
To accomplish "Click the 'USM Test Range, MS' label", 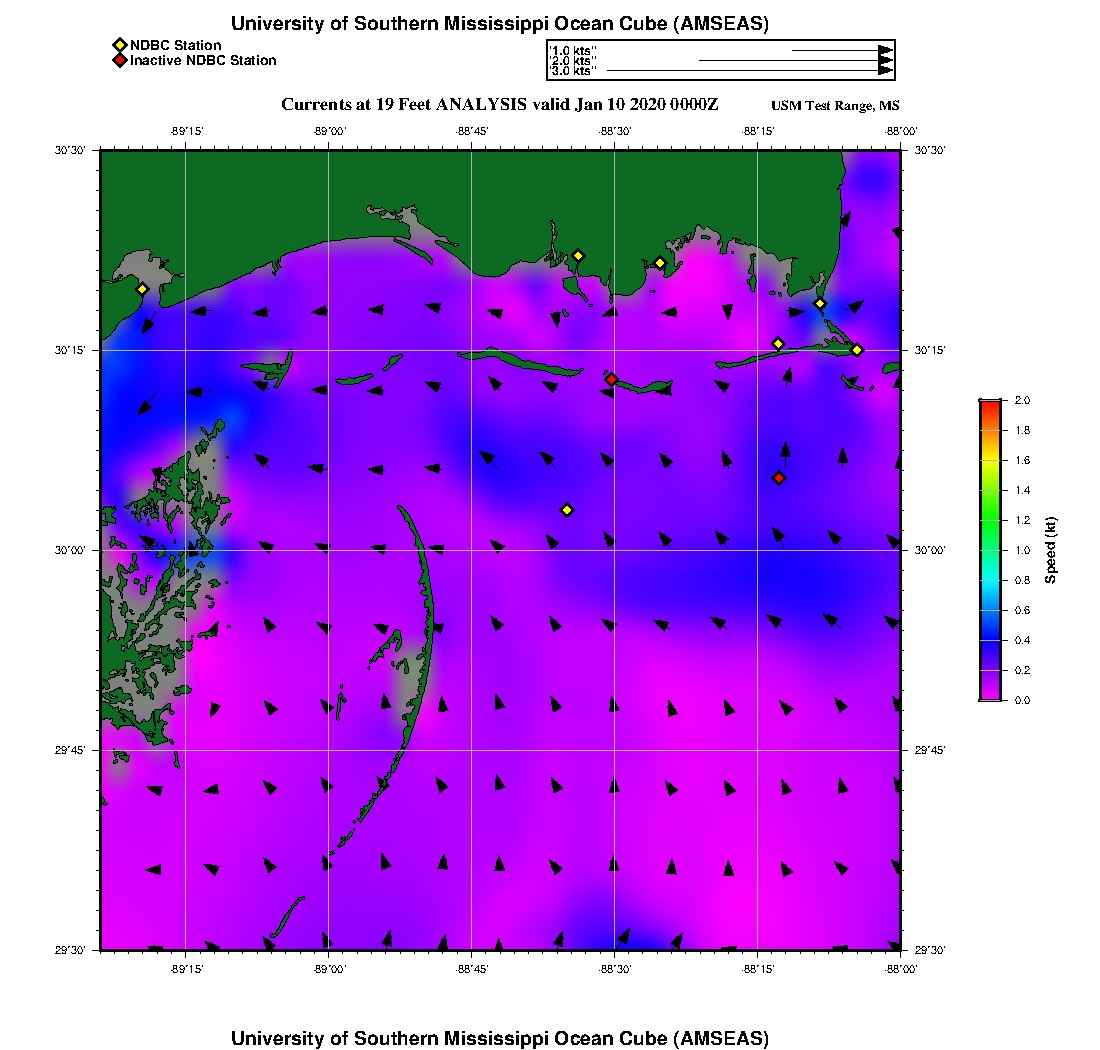I will pos(835,106).
